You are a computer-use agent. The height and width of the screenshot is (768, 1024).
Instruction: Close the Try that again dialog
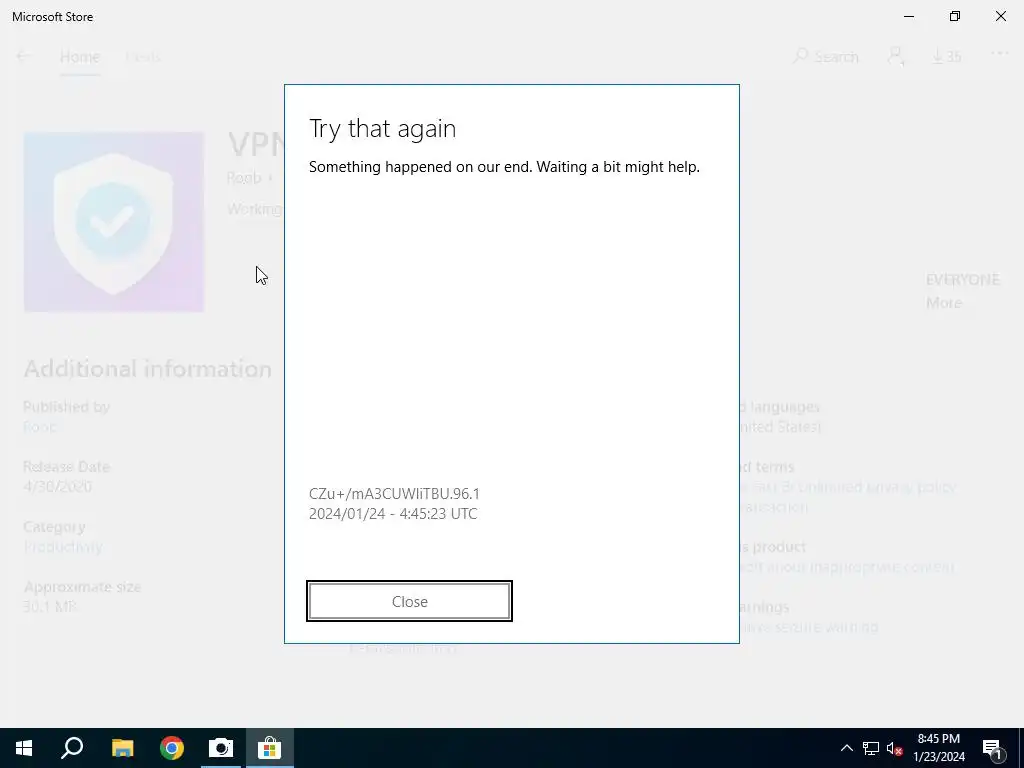tap(409, 601)
